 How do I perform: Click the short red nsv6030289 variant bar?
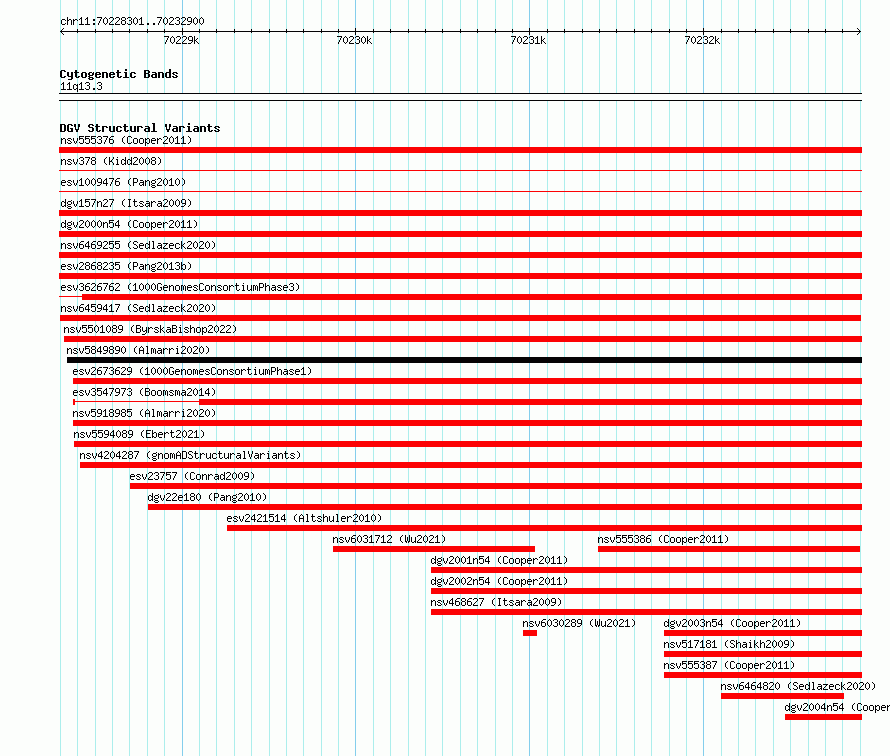click(530, 633)
